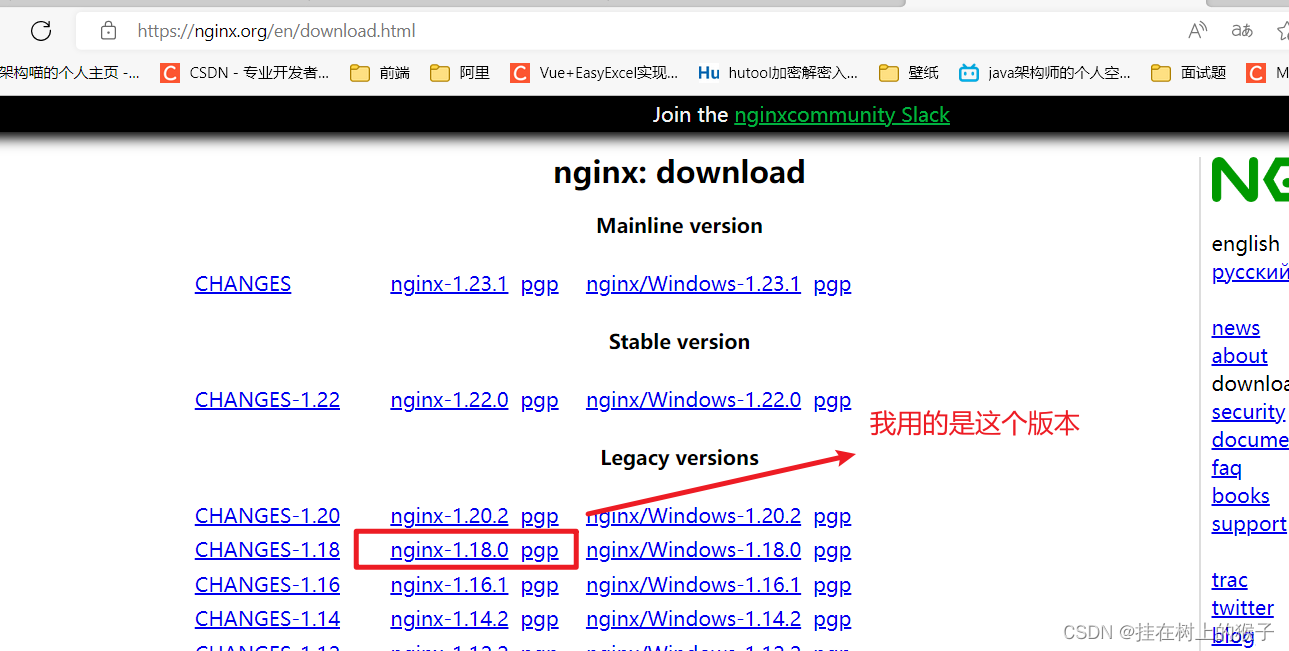Open the CHANGES-1.22 link
This screenshot has width=1289, height=651.
point(267,400)
